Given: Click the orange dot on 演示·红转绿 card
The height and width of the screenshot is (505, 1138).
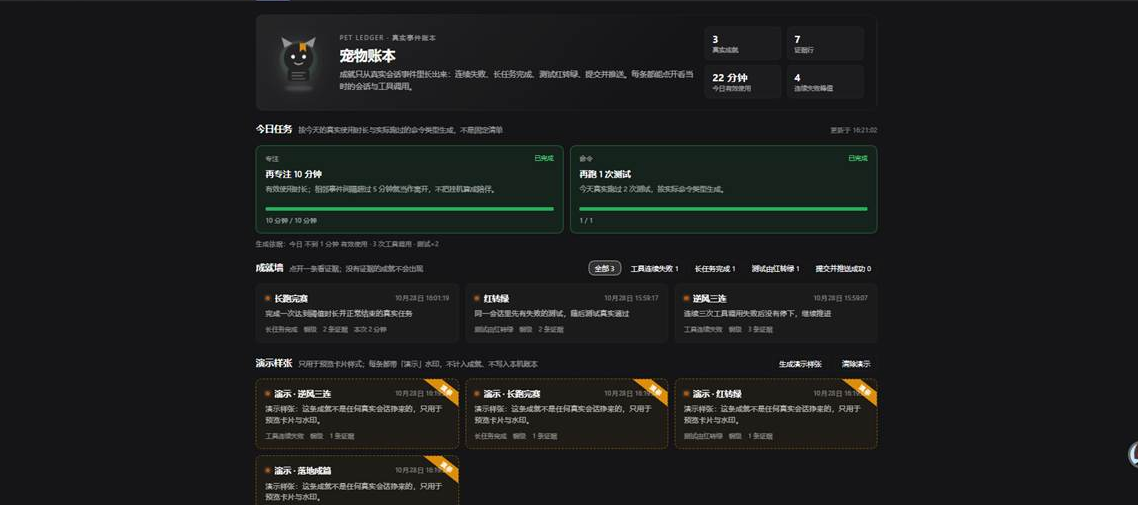Looking at the screenshot, I should tap(685, 393).
